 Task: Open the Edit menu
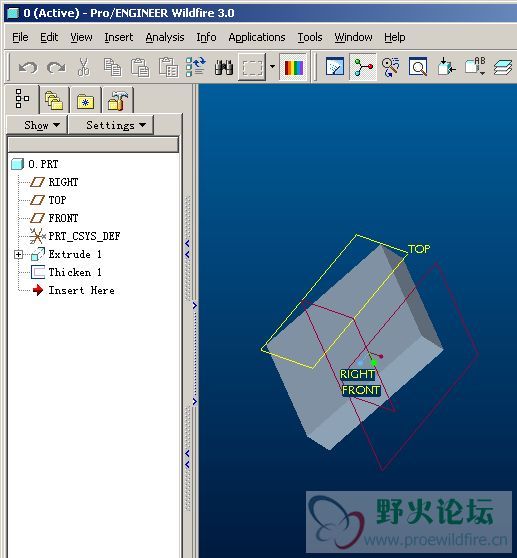[49, 37]
